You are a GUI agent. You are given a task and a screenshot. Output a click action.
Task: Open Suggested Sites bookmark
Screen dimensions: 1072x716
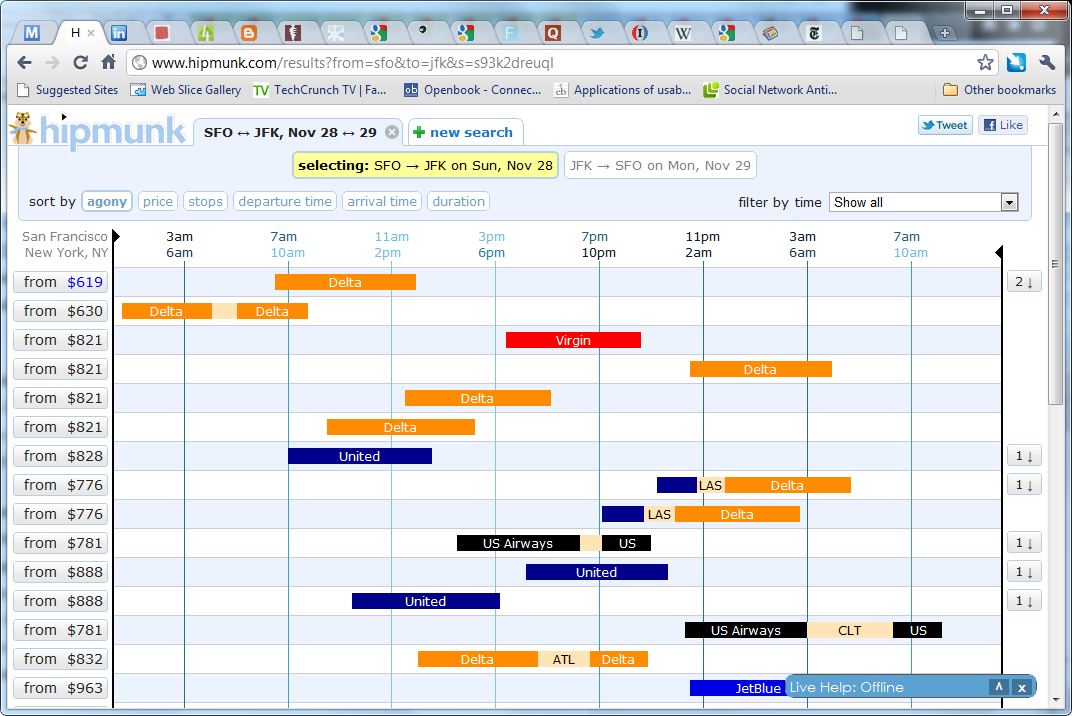tap(67, 90)
